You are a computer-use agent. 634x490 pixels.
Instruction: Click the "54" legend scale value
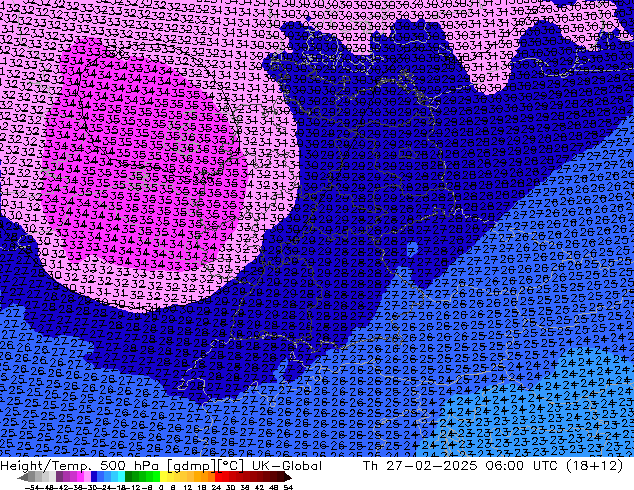288,487
